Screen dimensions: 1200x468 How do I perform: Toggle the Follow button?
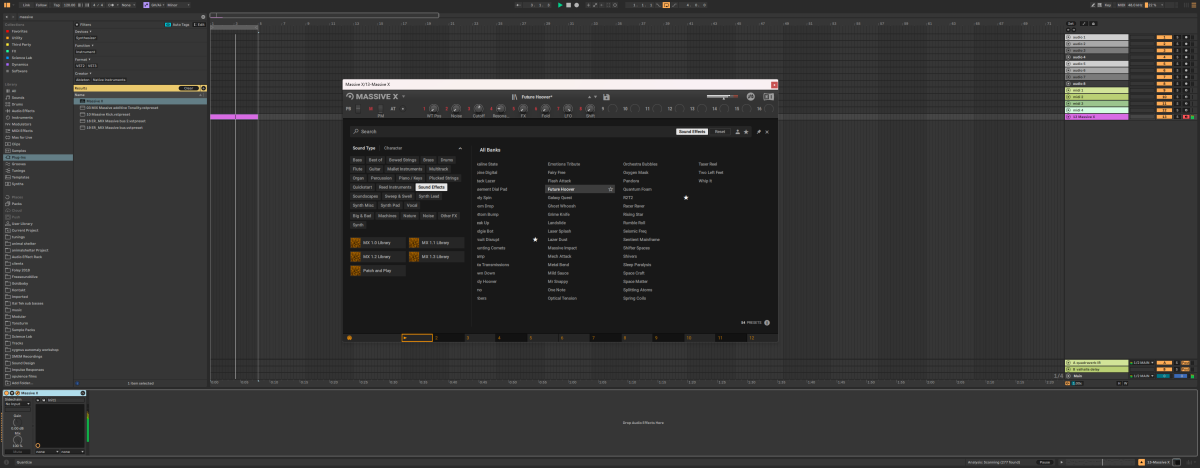tap(41, 5)
